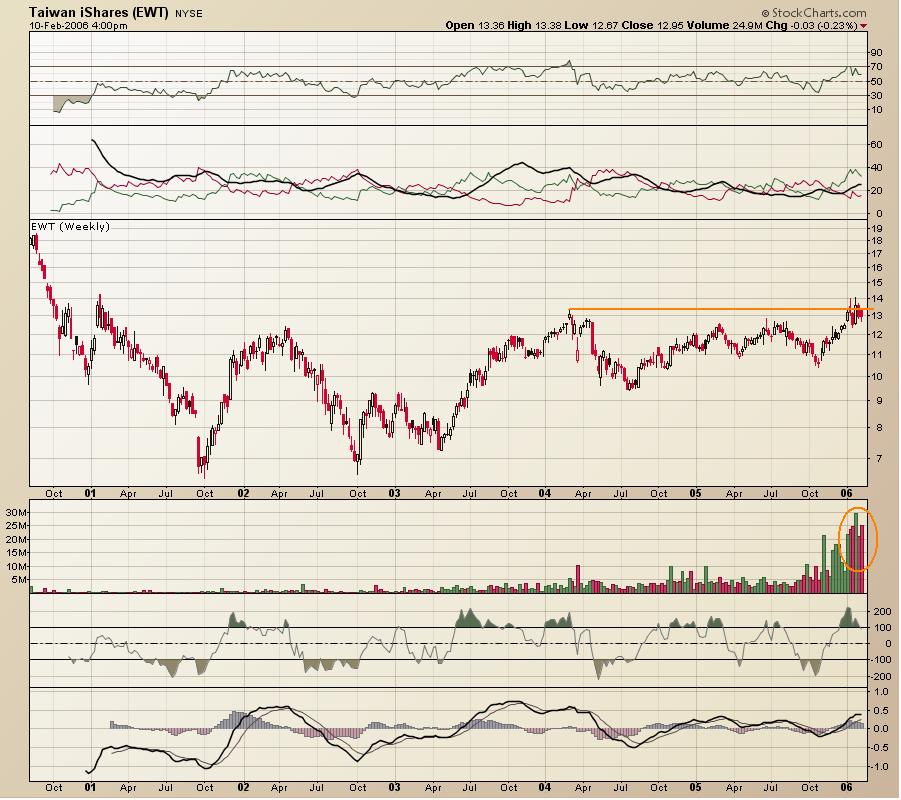
Task: Click the Volume 24.9M reading
Action: [x=723, y=25]
